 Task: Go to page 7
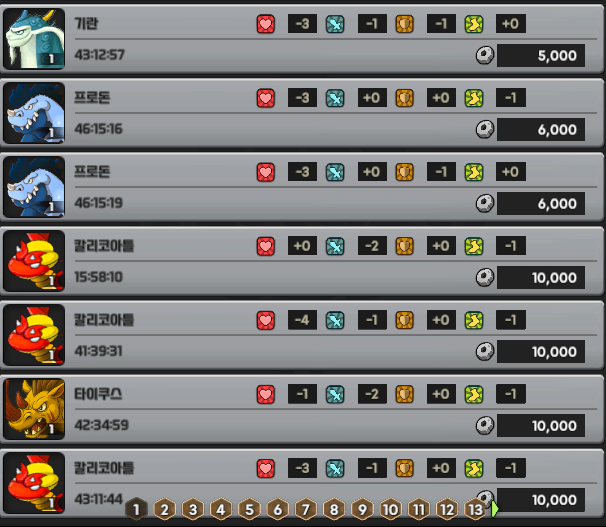coord(306,509)
